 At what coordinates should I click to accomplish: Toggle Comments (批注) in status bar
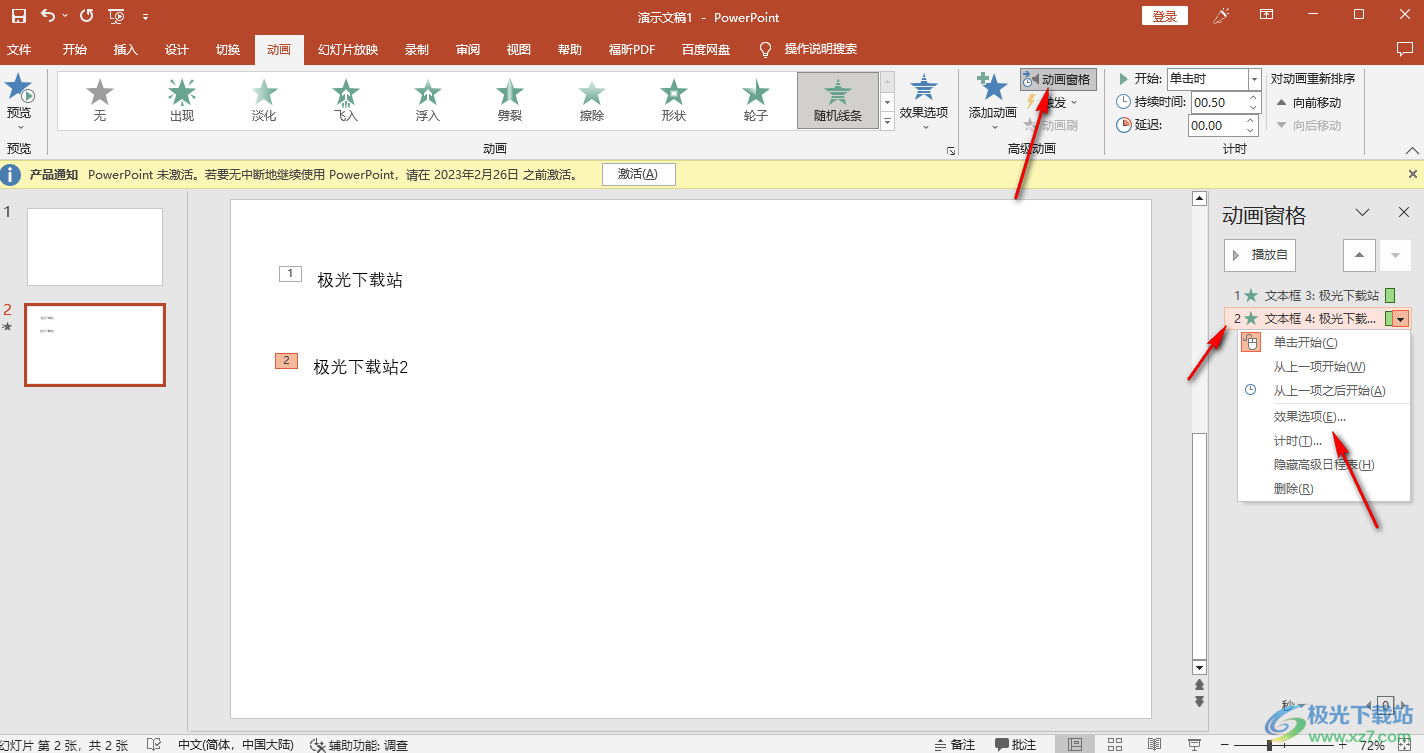click(x=1016, y=745)
